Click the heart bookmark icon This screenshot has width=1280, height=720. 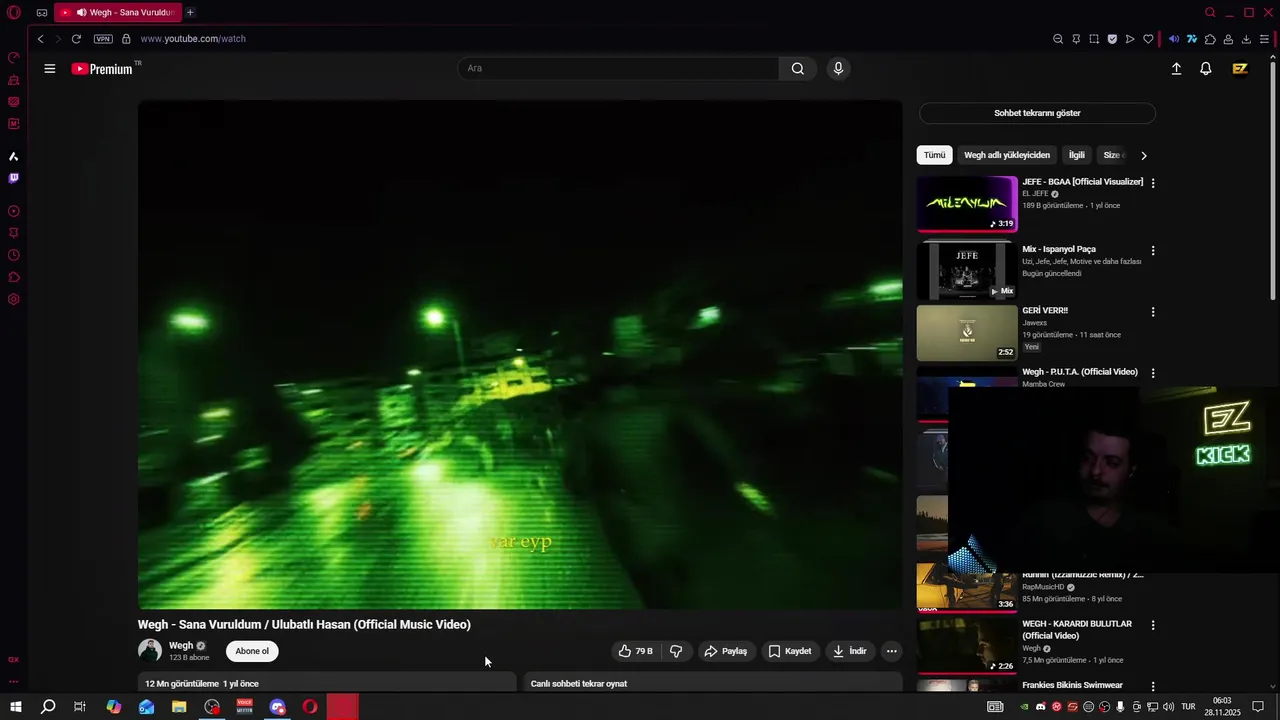(1148, 39)
